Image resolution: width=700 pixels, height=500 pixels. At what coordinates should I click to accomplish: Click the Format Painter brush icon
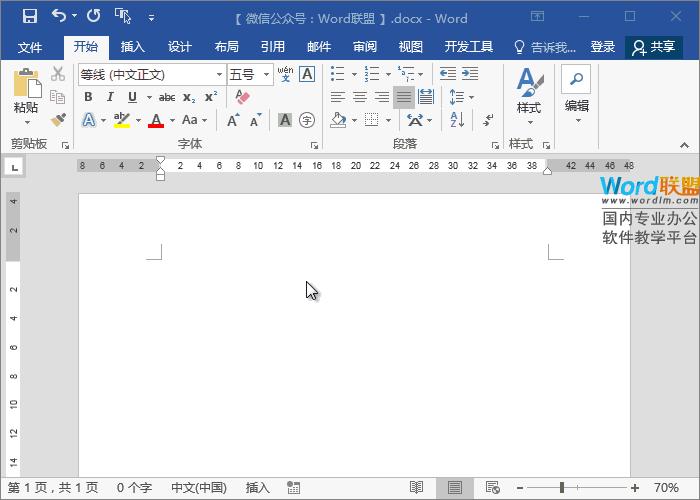pyautogui.click(x=58, y=120)
